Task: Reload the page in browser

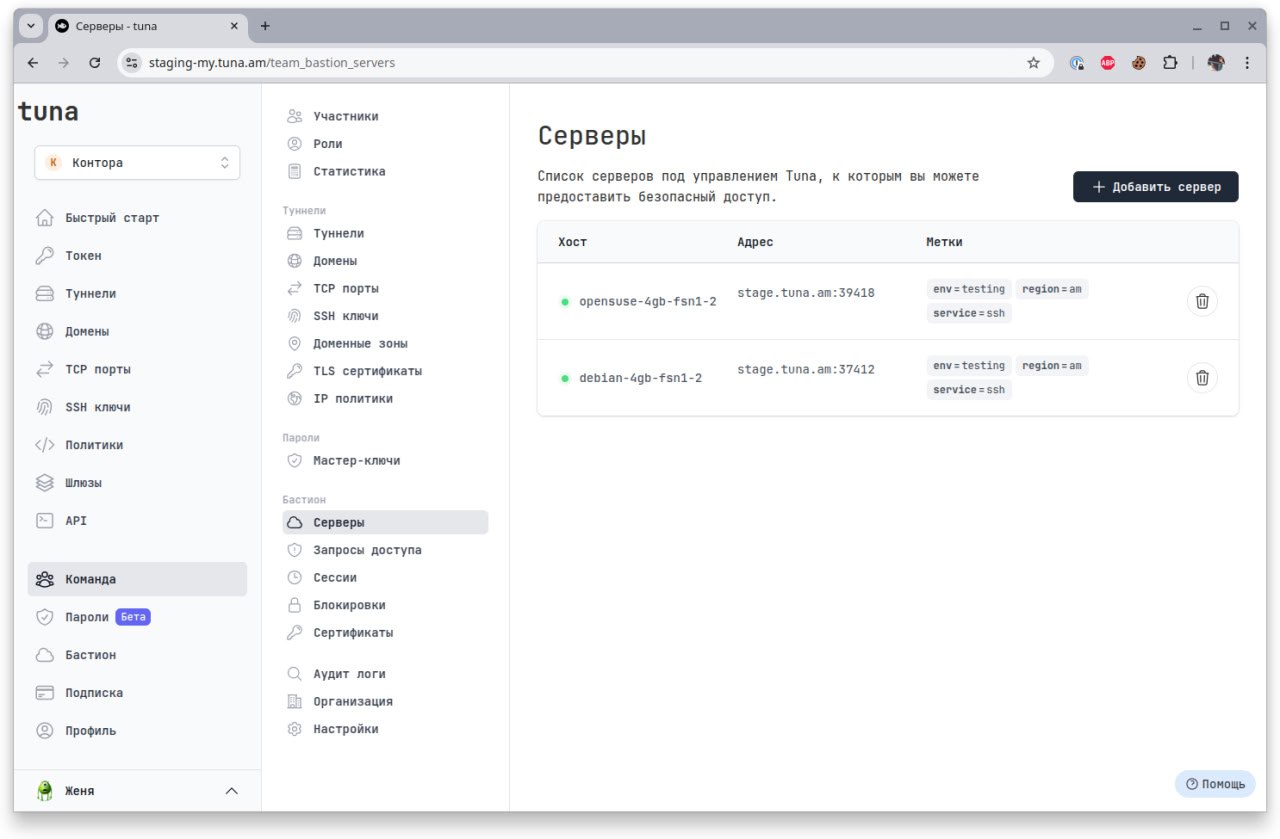Action: [95, 62]
